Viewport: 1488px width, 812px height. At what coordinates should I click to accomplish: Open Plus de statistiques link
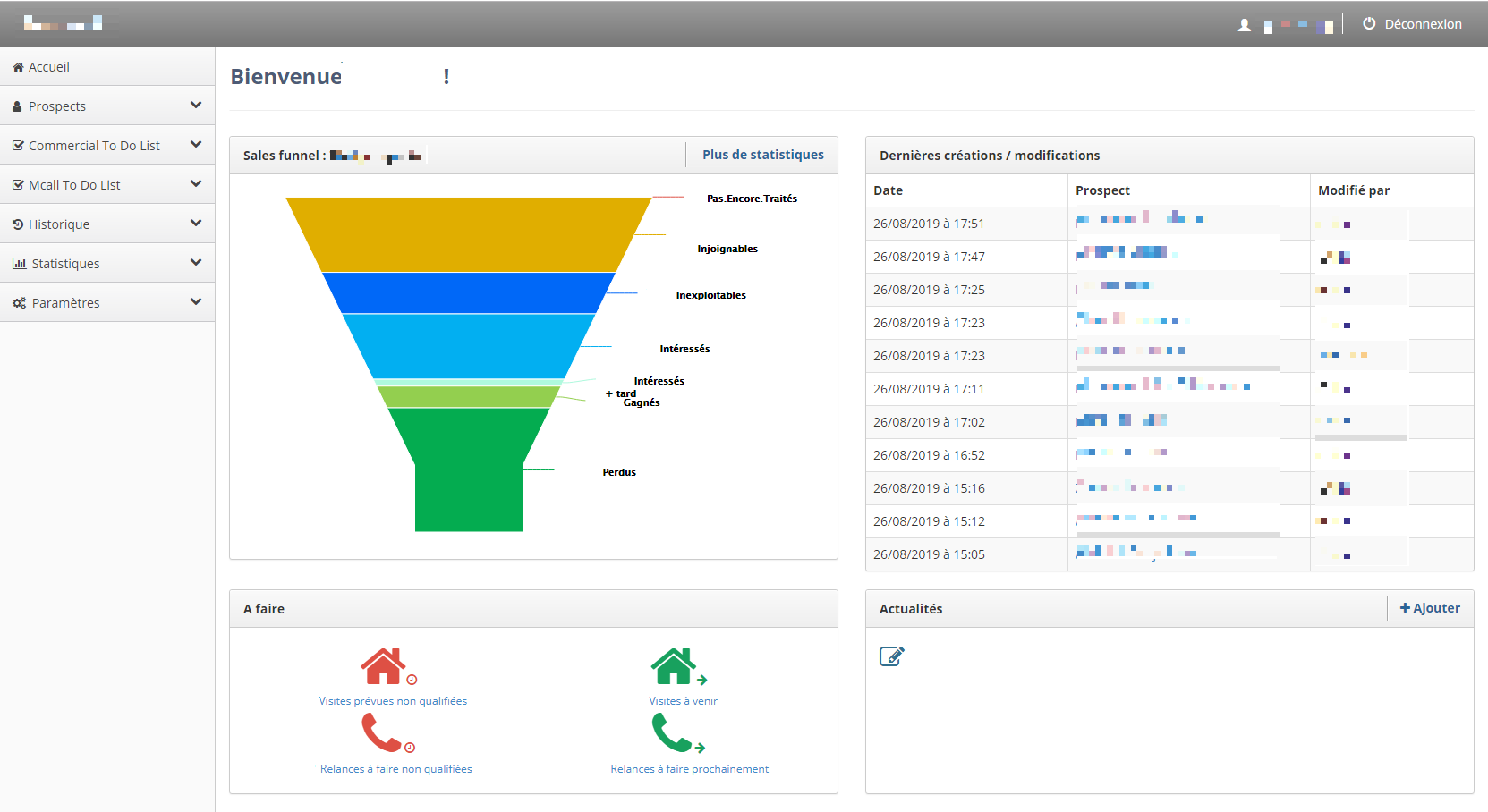(762, 155)
